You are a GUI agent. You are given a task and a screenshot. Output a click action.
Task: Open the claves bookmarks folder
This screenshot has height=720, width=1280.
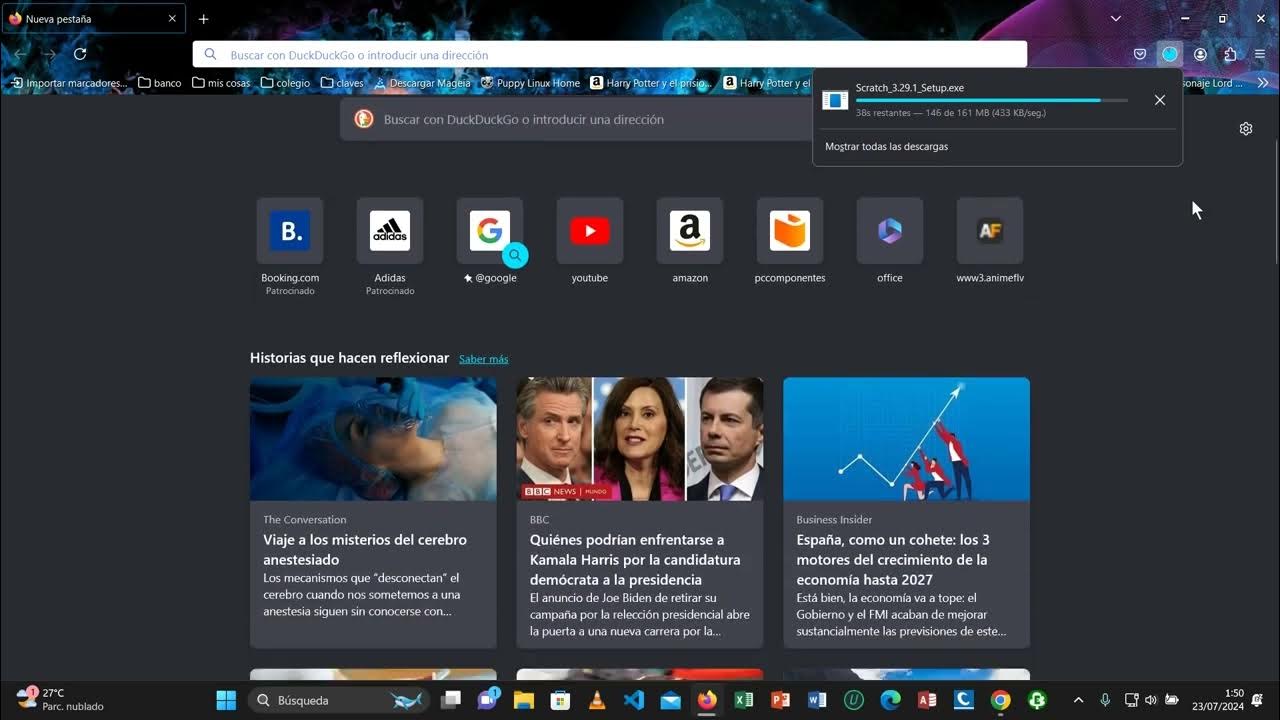click(342, 83)
